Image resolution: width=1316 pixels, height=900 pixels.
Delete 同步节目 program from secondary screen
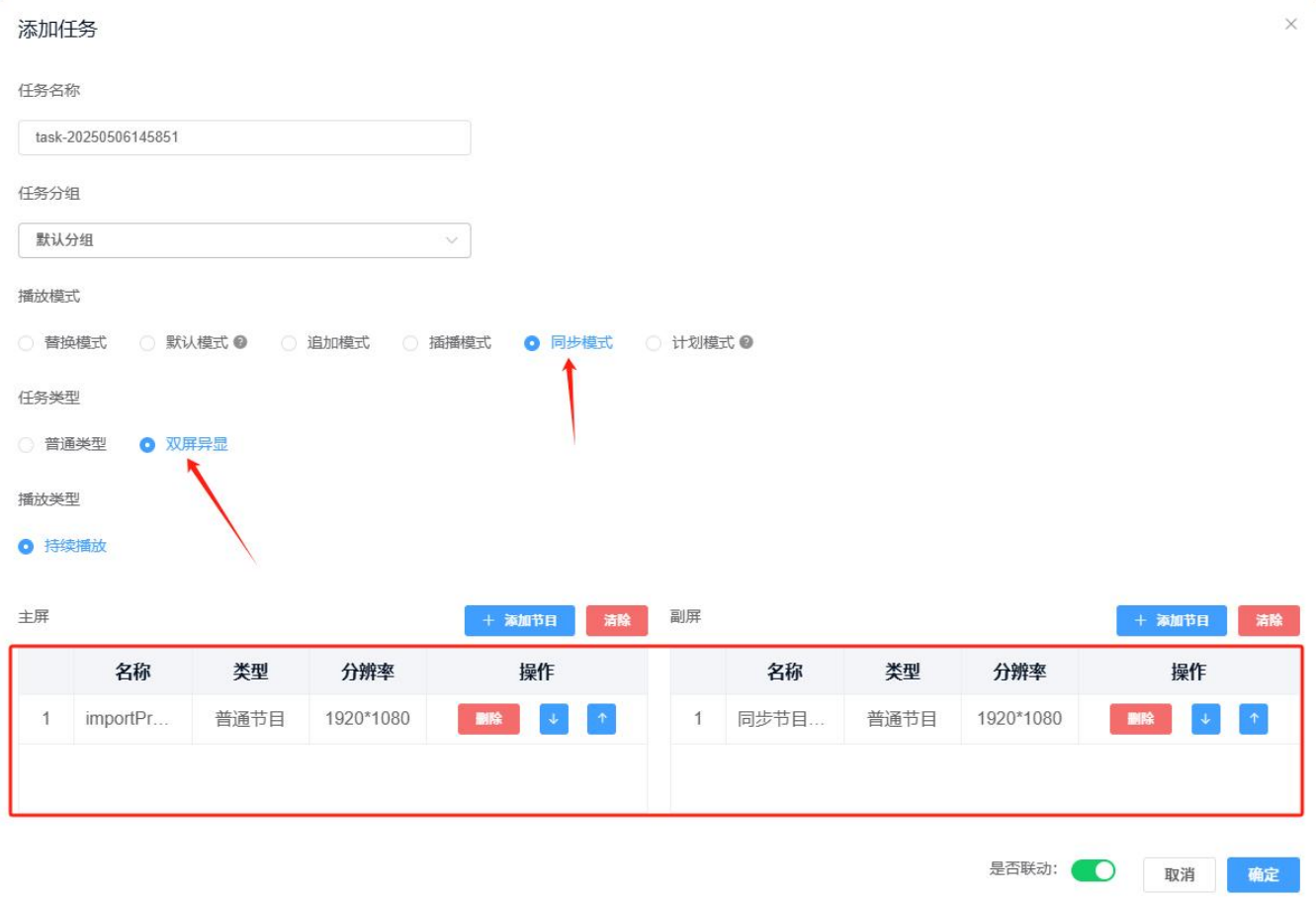[x=1140, y=719]
